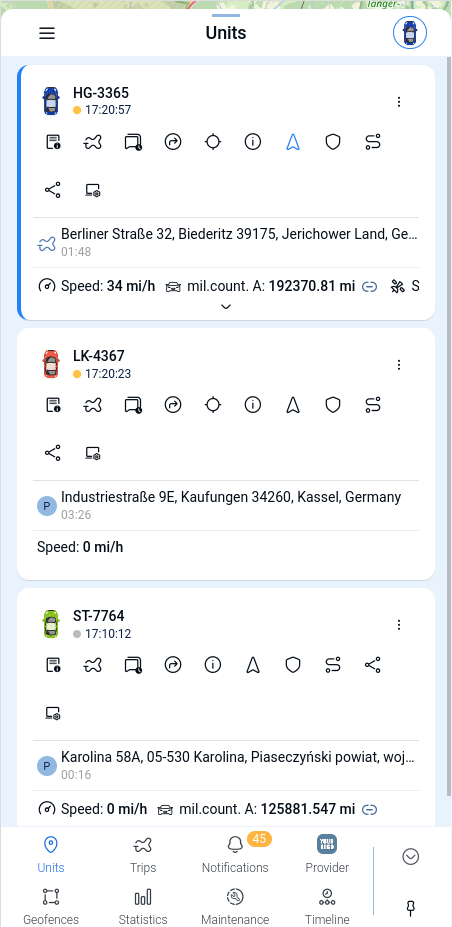The image size is (452, 927).
Task: Pin the bottom navigation panel
Action: tap(411, 907)
